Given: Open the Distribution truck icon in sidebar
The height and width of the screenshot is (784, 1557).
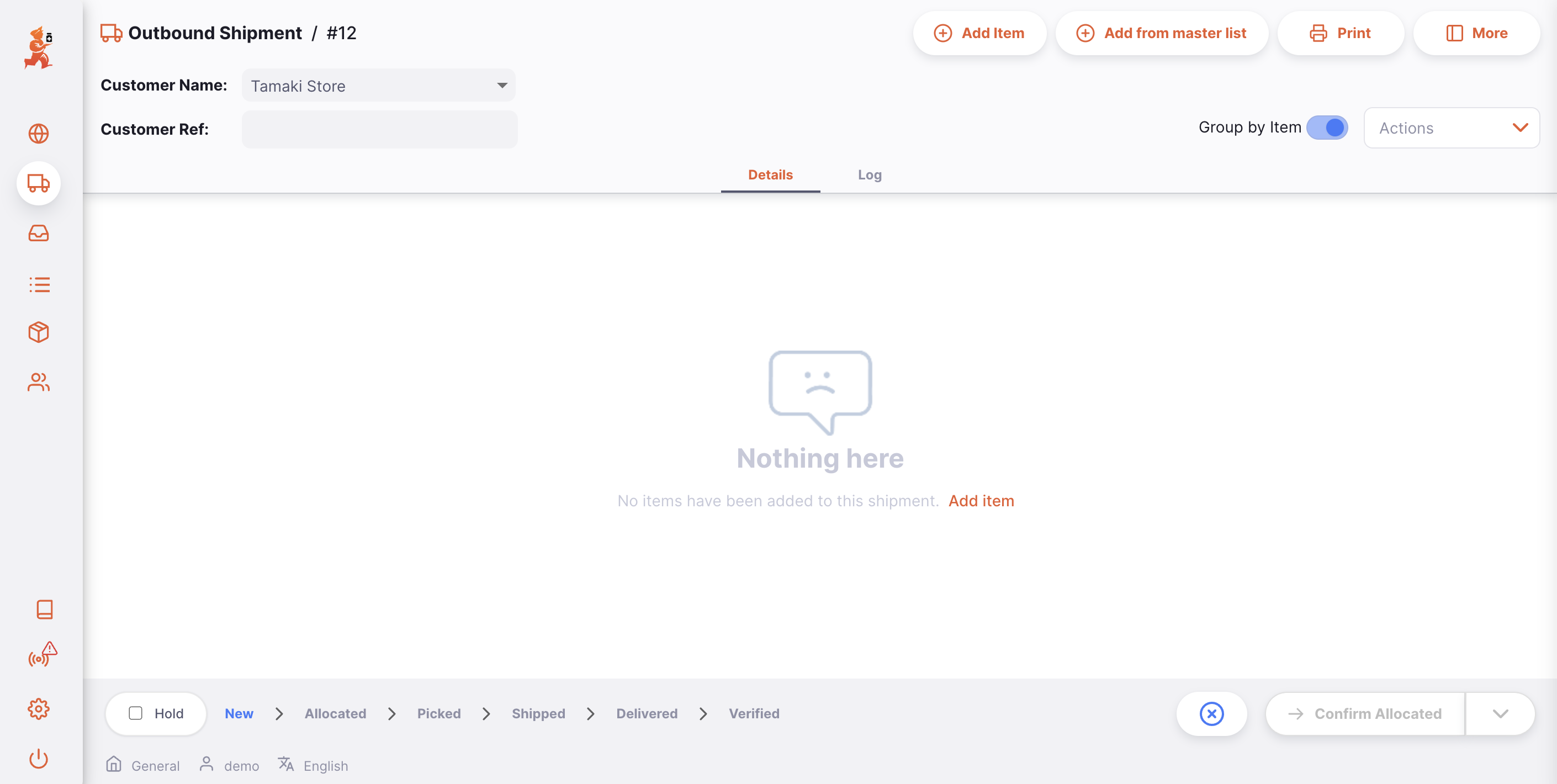Looking at the screenshot, I should pyautogui.click(x=39, y=183).
